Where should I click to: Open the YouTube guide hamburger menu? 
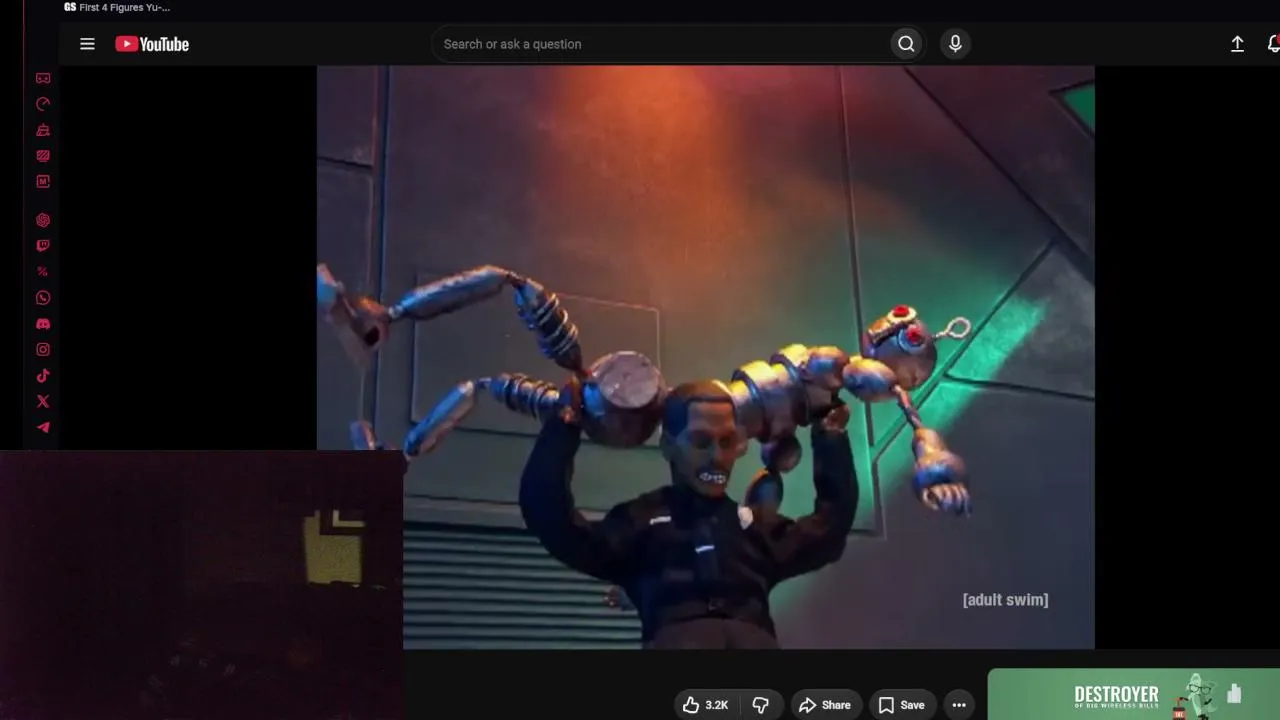tap(87, 44)
